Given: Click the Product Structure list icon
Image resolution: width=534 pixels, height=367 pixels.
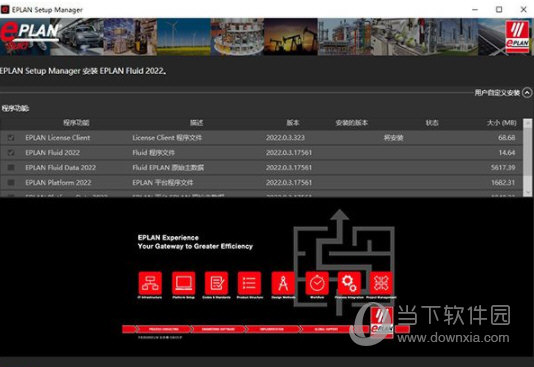Looking at the screenshot, I should [249, 283].
